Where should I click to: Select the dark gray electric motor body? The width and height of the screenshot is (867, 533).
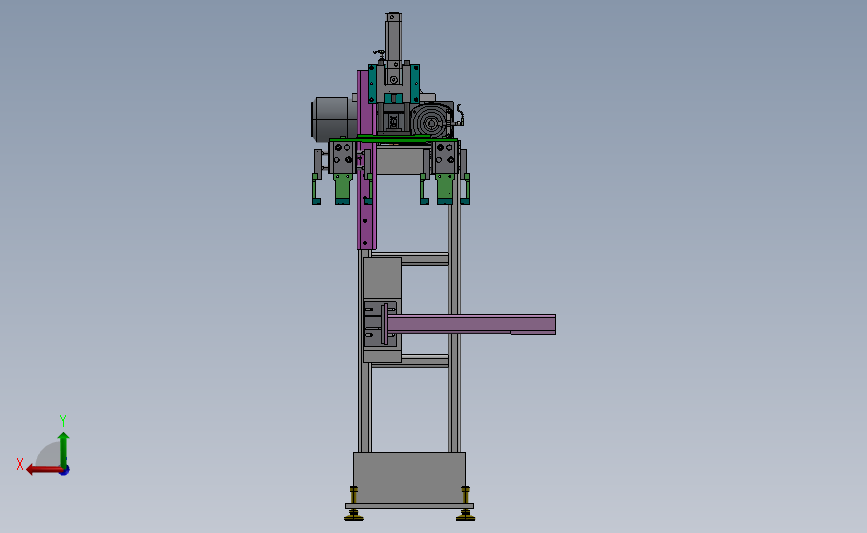[x=333, y=118]
